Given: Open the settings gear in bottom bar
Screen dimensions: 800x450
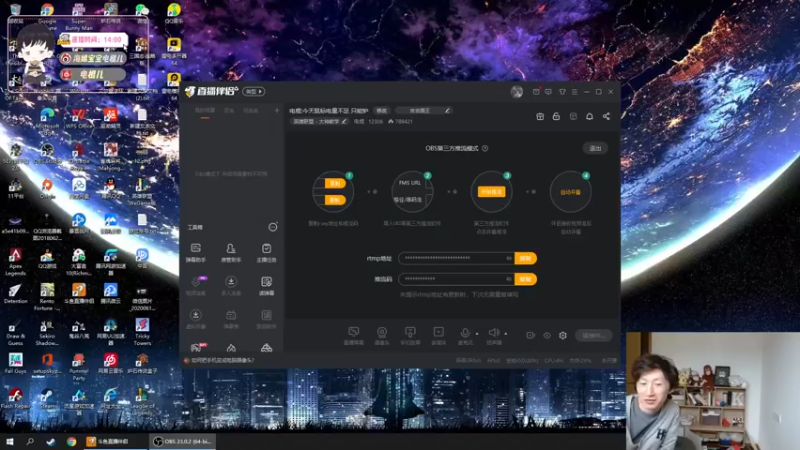Looking at the screenshot, I should pos(563,335).
